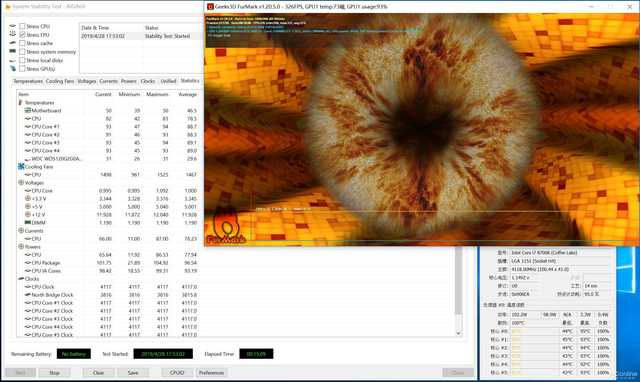This screenshot has height=382, width=640.
Task: Open CPUID from the bottom button
Action: pos(177,373)
